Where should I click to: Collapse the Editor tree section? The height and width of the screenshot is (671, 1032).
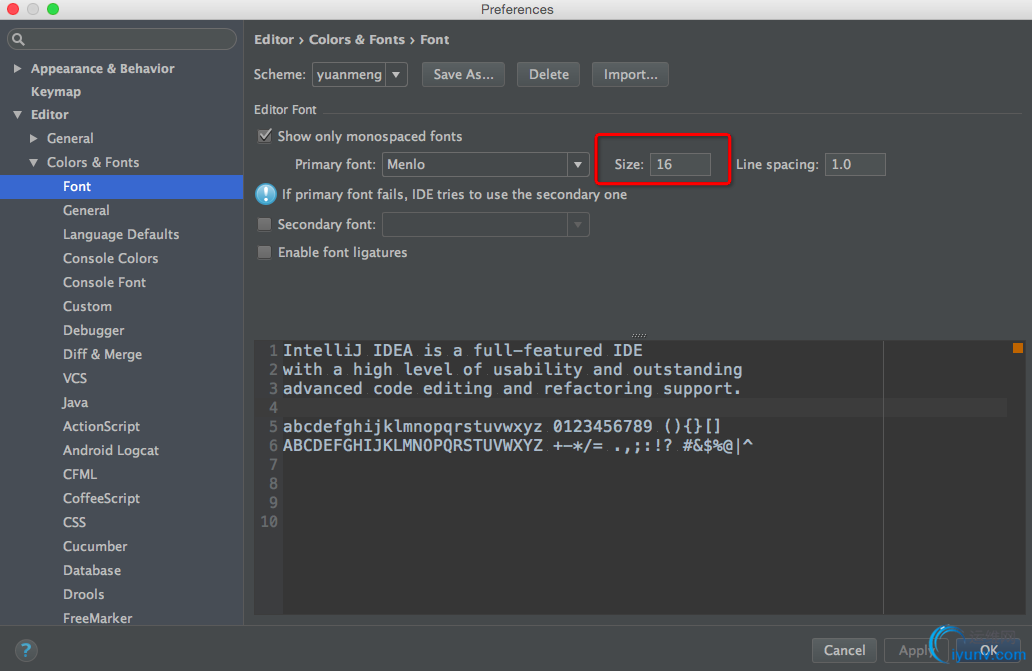18,114
